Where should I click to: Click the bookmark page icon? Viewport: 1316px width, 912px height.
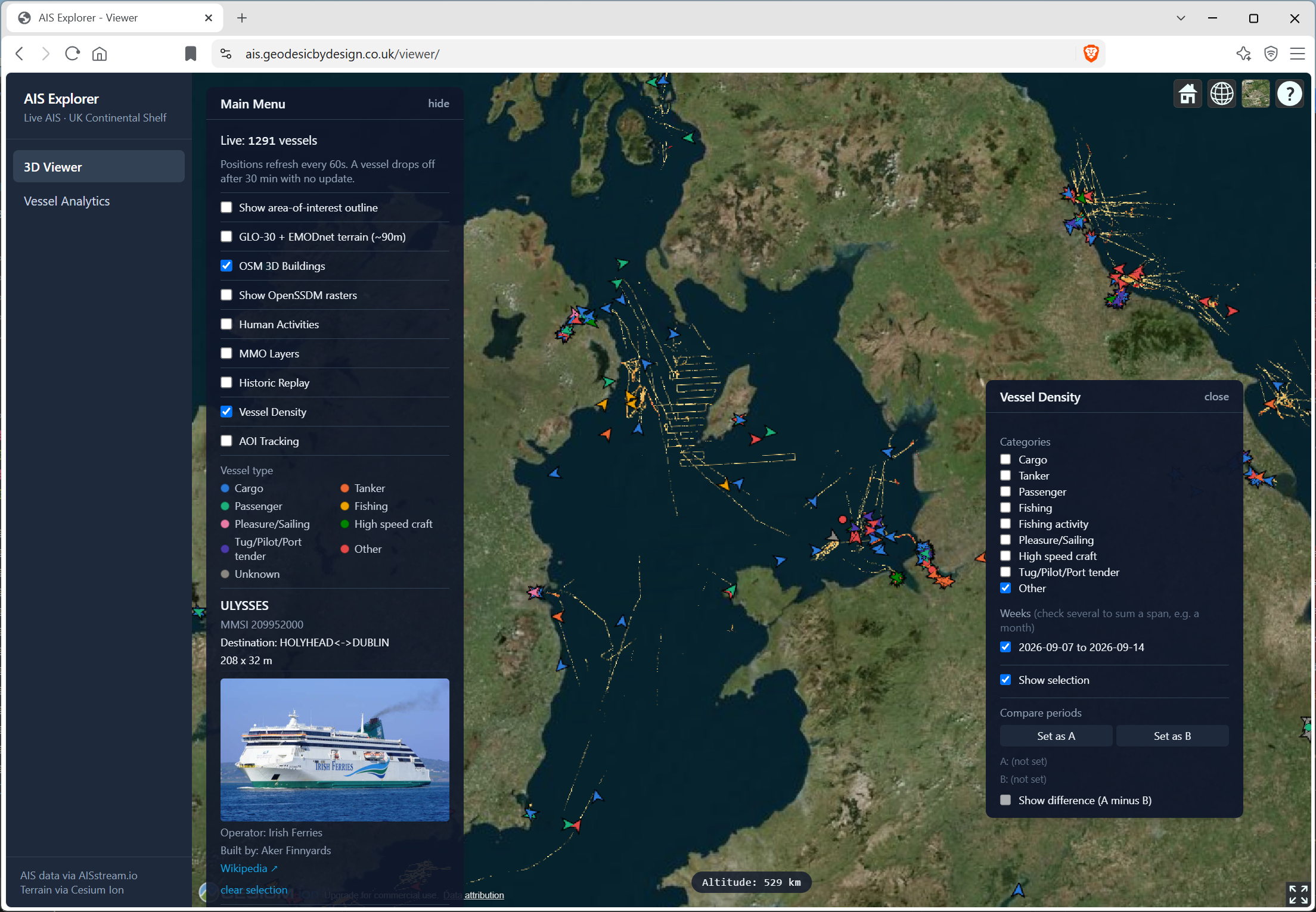[x=191, y=54]
